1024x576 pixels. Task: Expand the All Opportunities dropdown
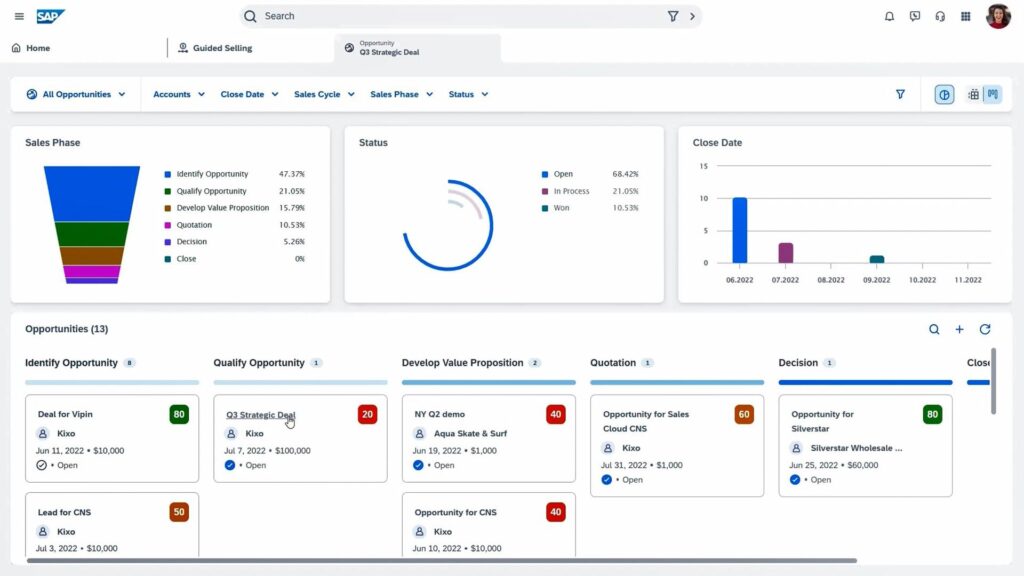77,93
